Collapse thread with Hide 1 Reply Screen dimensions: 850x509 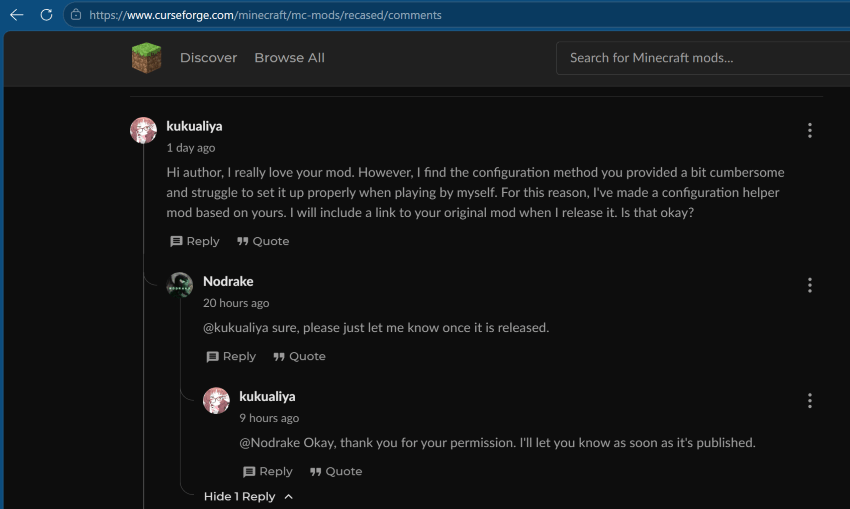click(x=248, y=497)
